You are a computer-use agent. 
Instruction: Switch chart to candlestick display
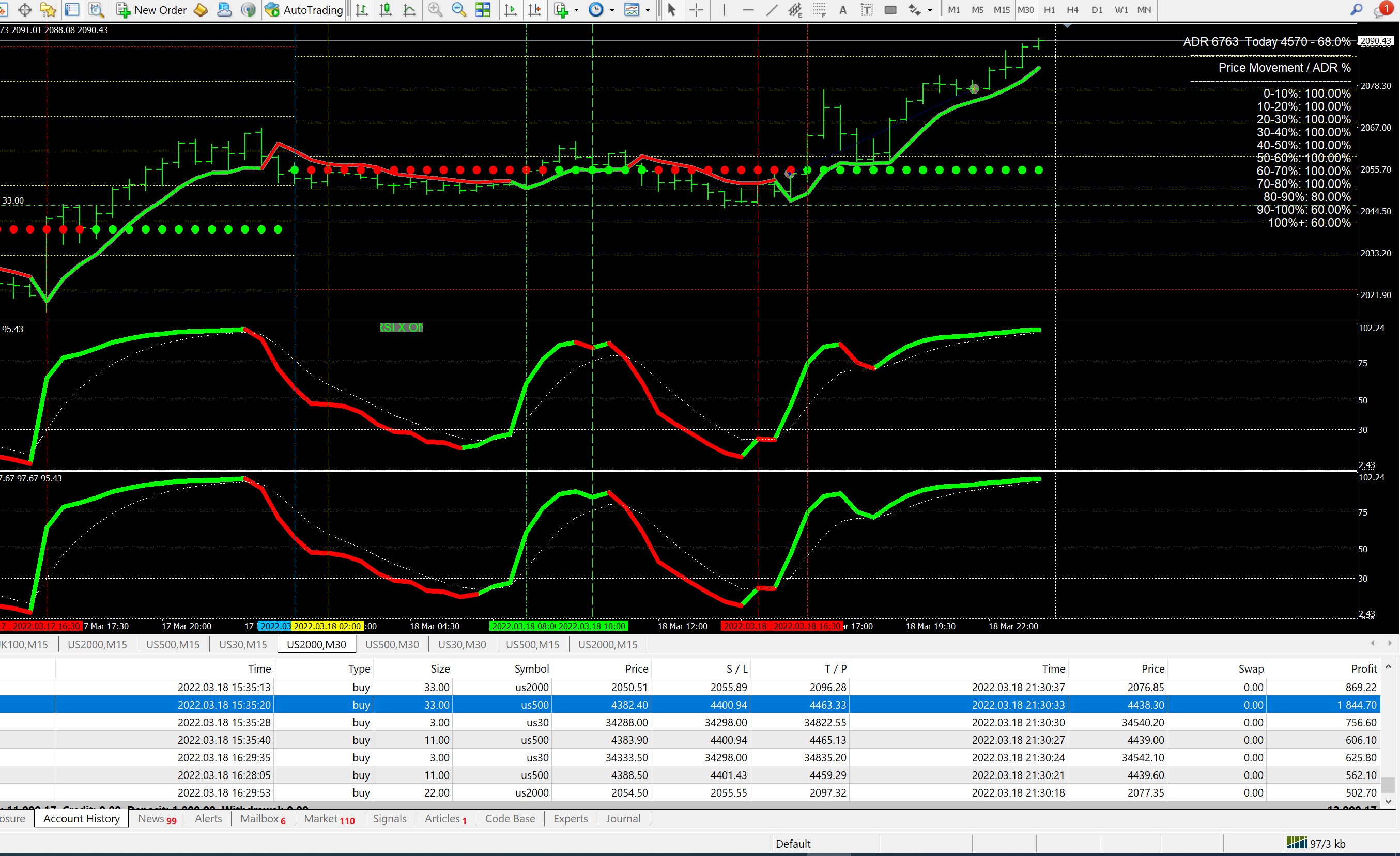(x=385, y=10)
